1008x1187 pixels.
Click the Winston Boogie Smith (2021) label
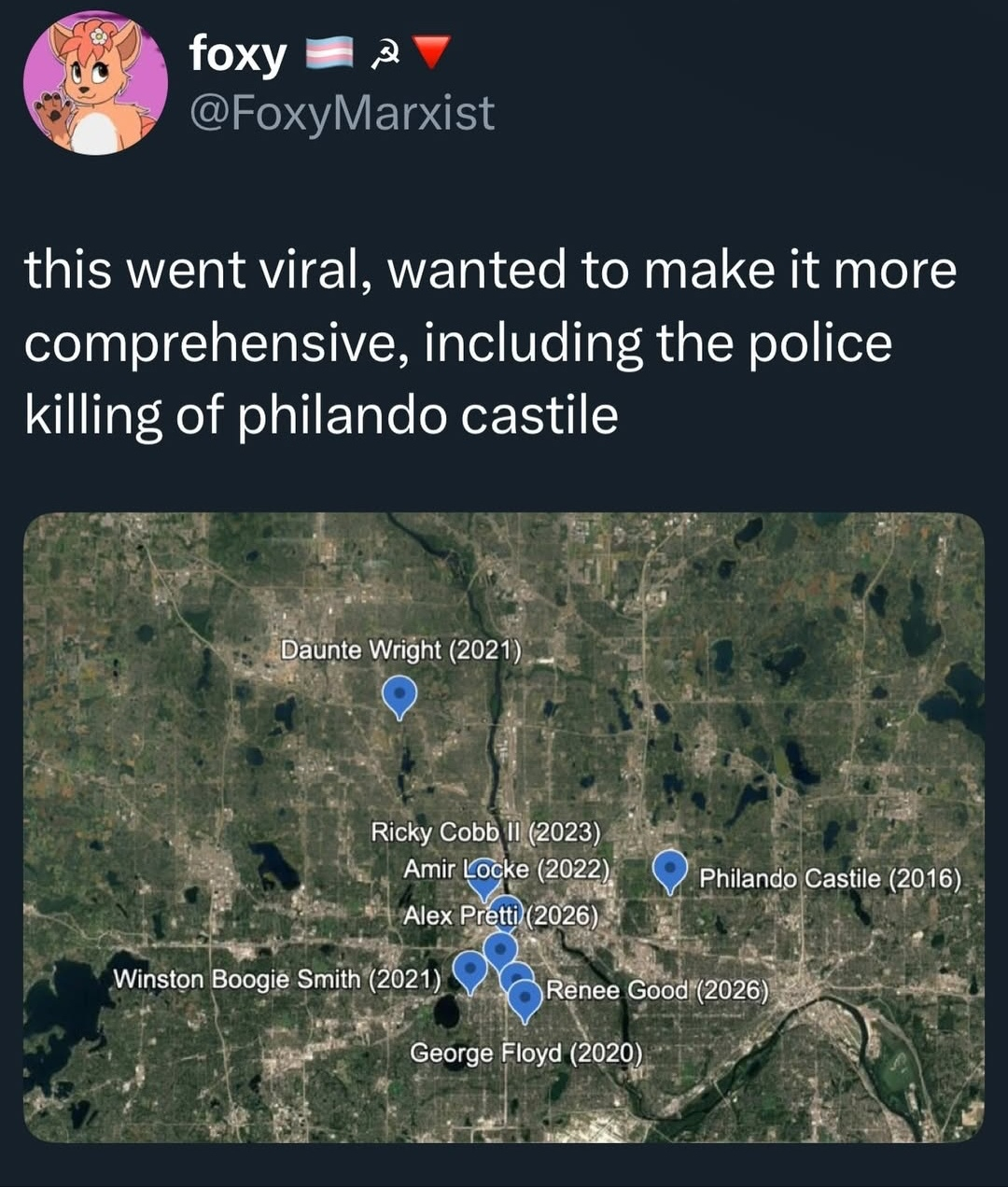pyautogui.click(x=277, y=979)
